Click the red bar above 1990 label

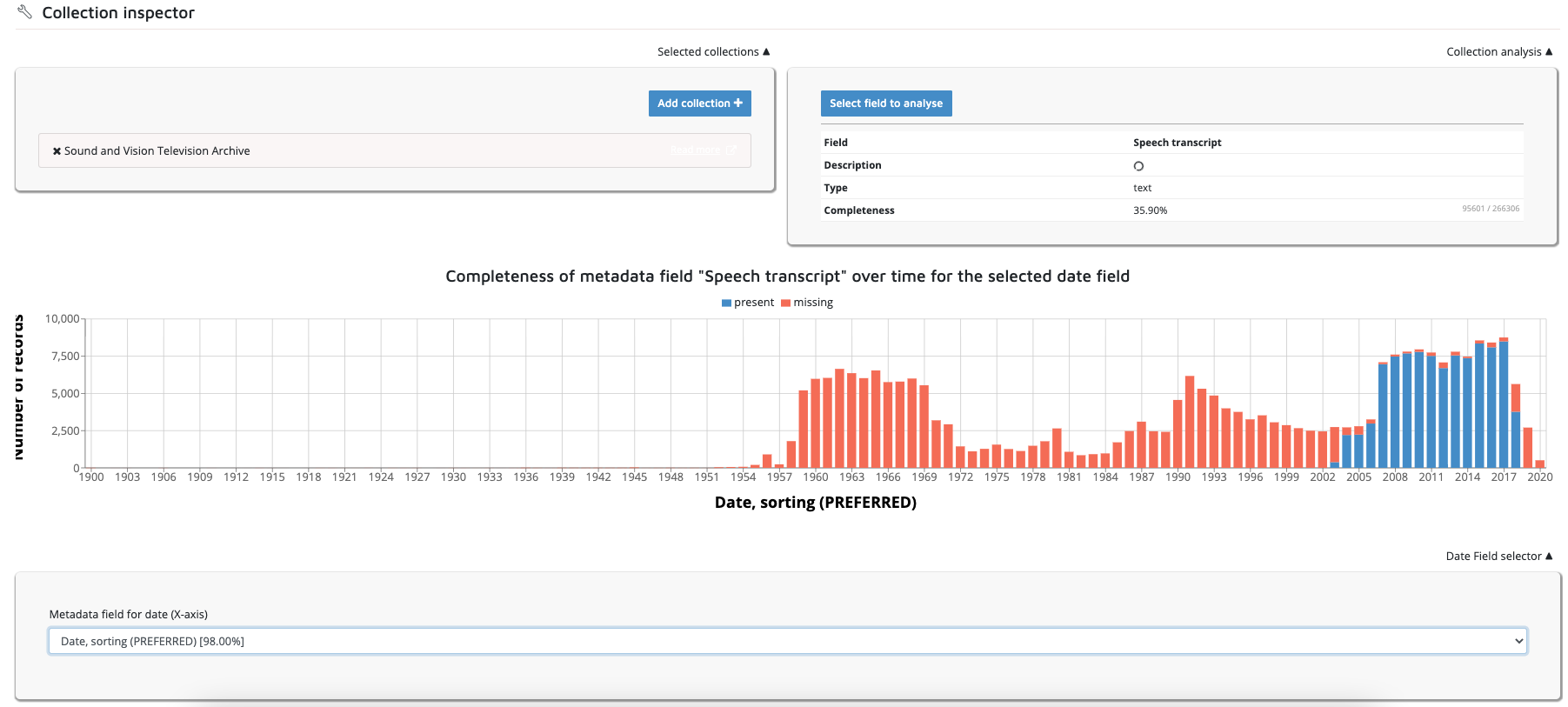pos(1178,433)
